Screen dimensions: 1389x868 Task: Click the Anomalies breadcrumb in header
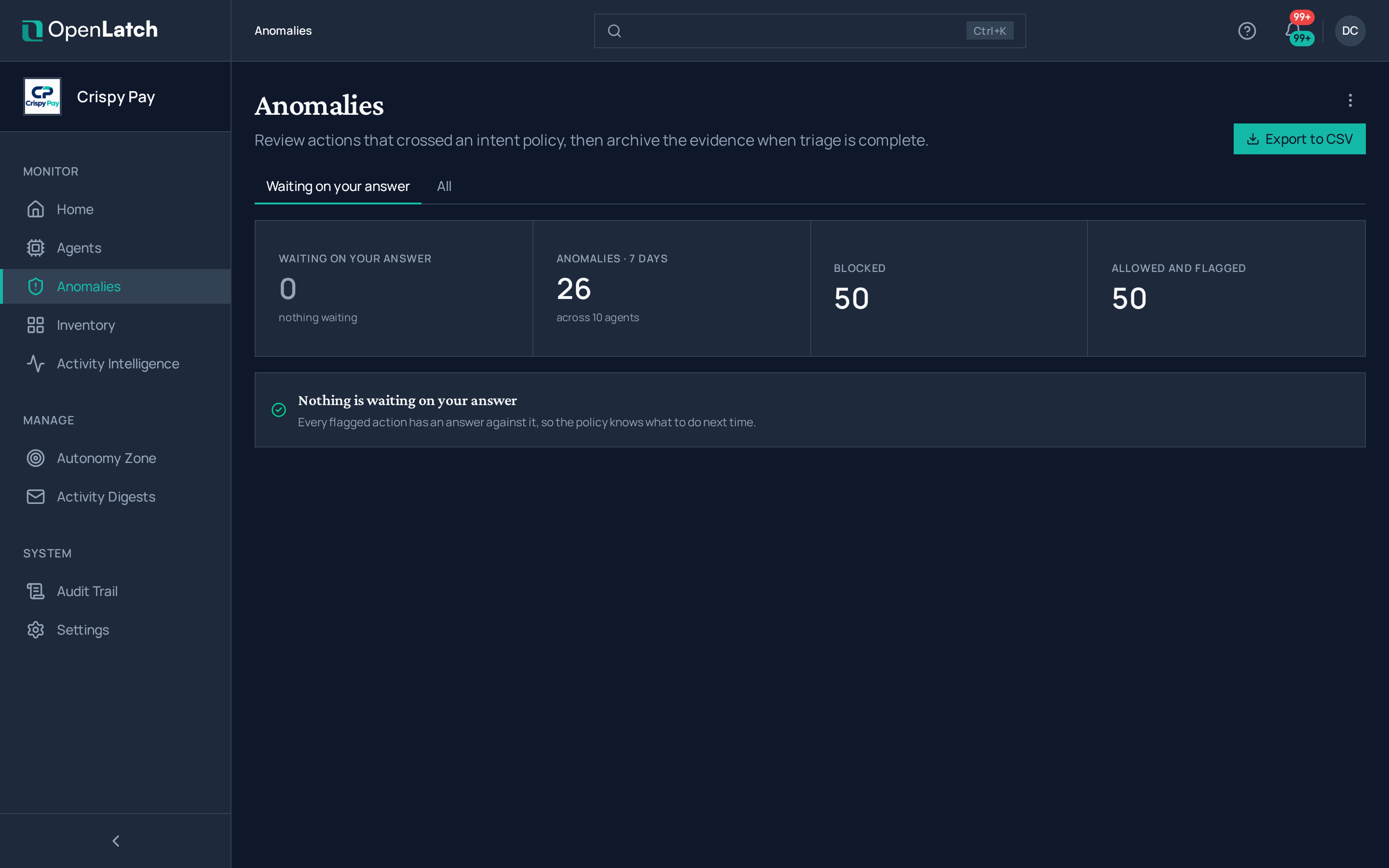(x=283, y=31)
